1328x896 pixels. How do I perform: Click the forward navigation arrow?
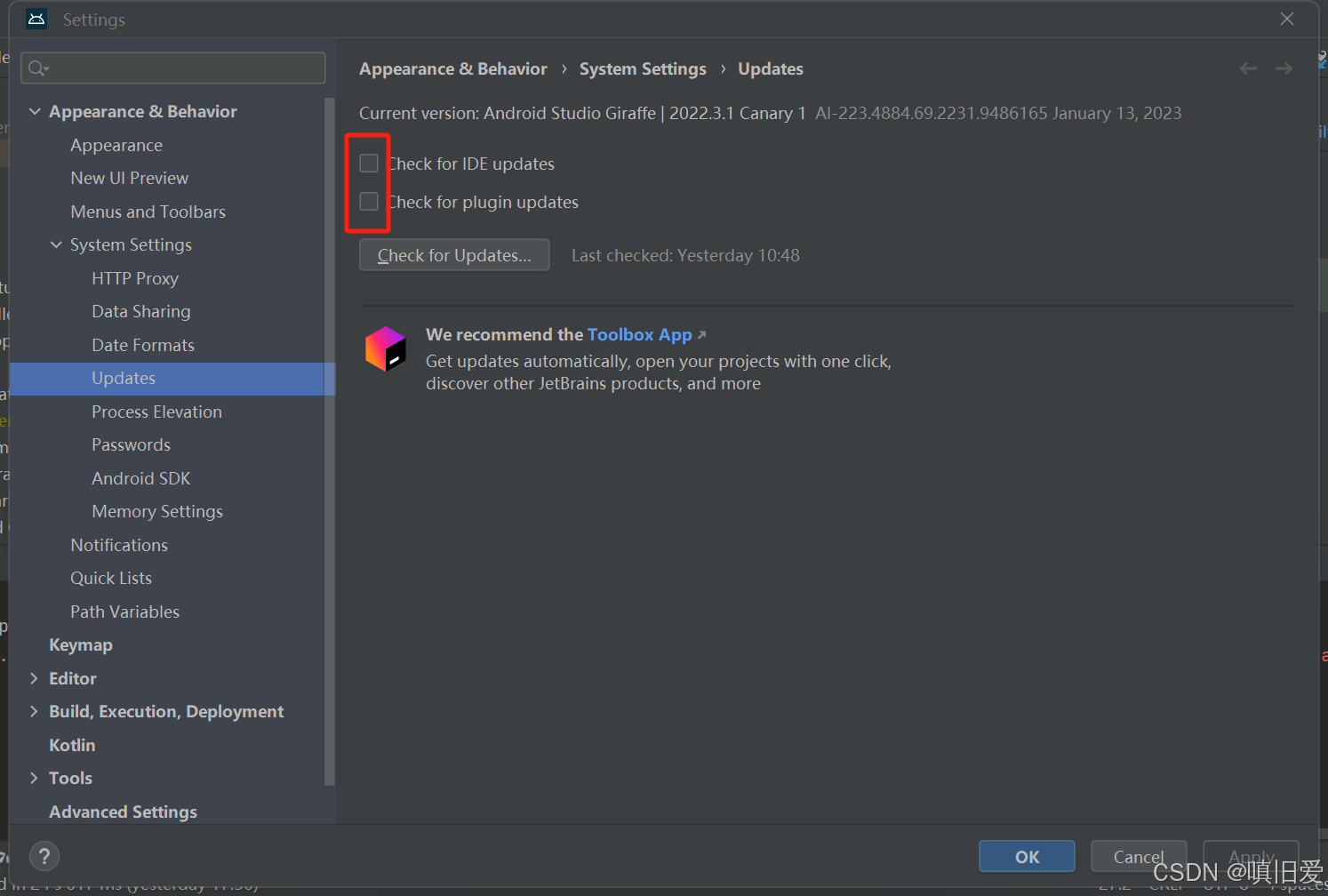coord(1284,68)
